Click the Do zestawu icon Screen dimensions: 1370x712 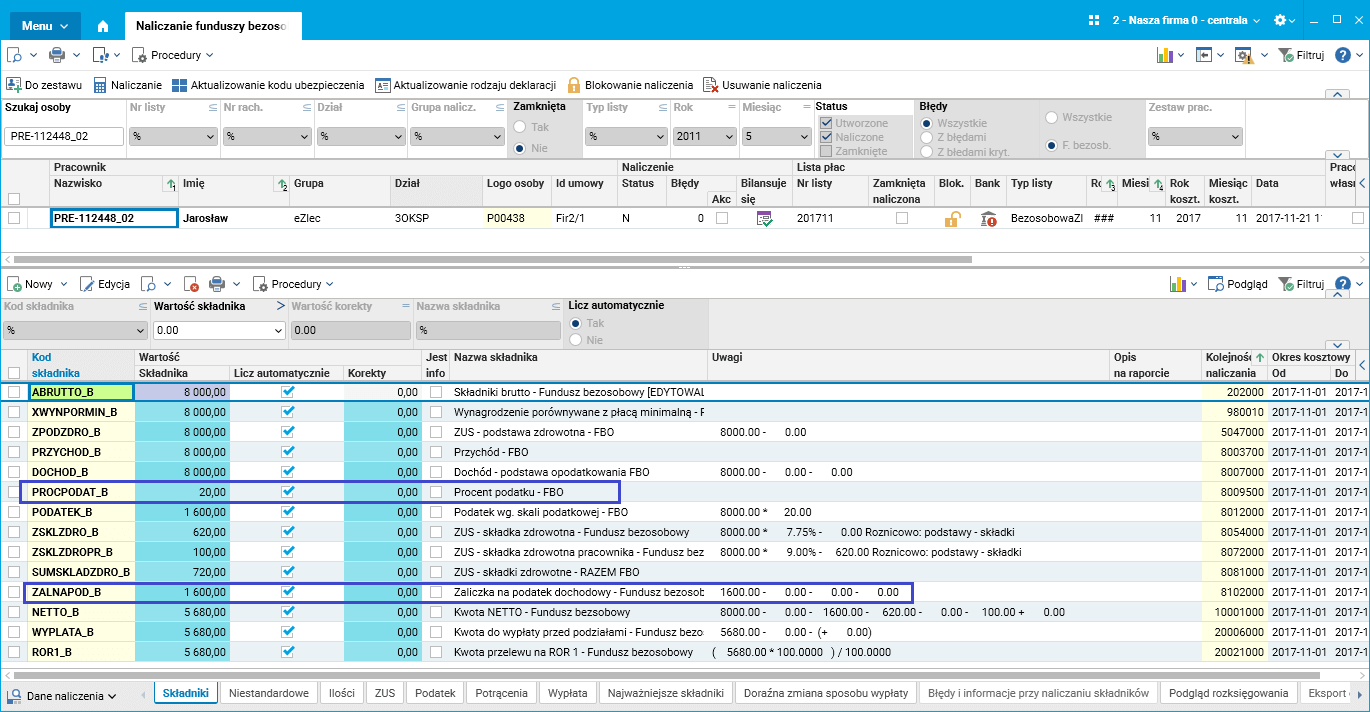click(x=14, y=85)
